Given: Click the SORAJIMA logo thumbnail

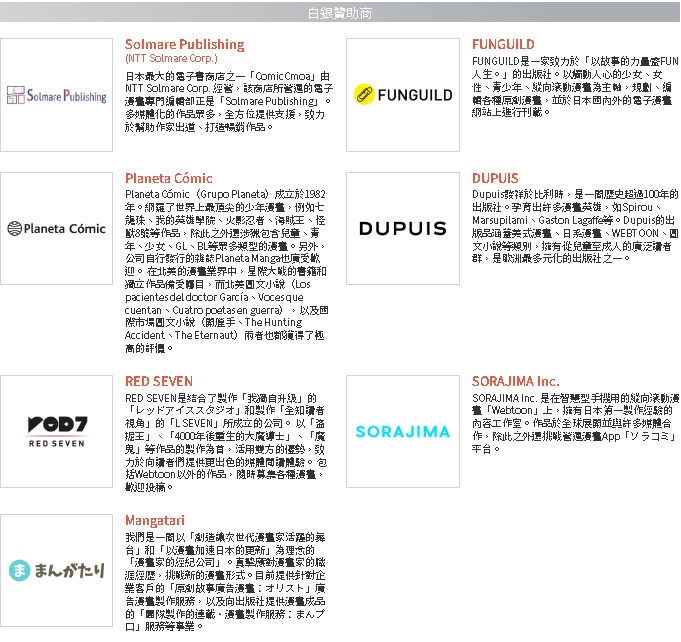Looking at the screenshot, I should (403, 431).
